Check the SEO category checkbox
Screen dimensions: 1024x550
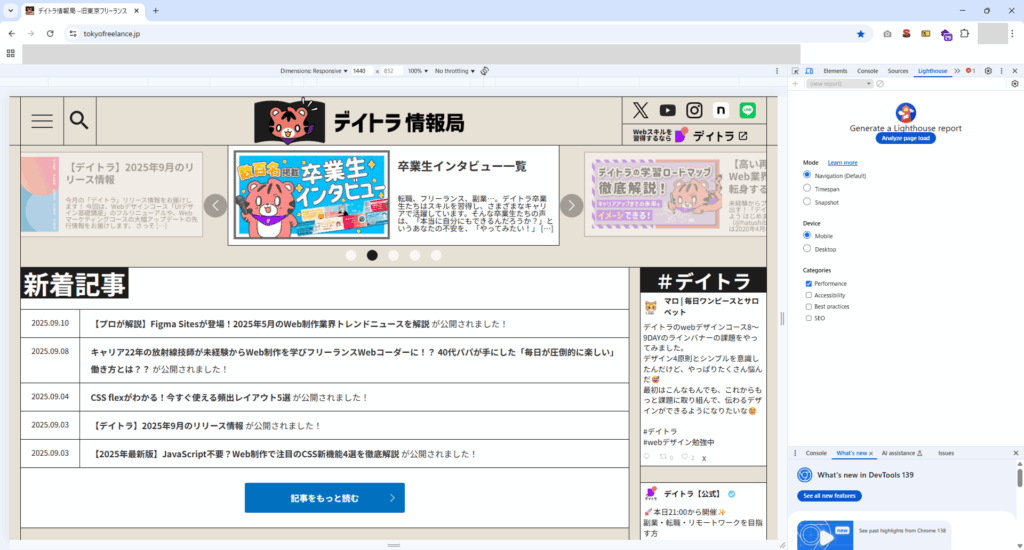coord(808,318)
